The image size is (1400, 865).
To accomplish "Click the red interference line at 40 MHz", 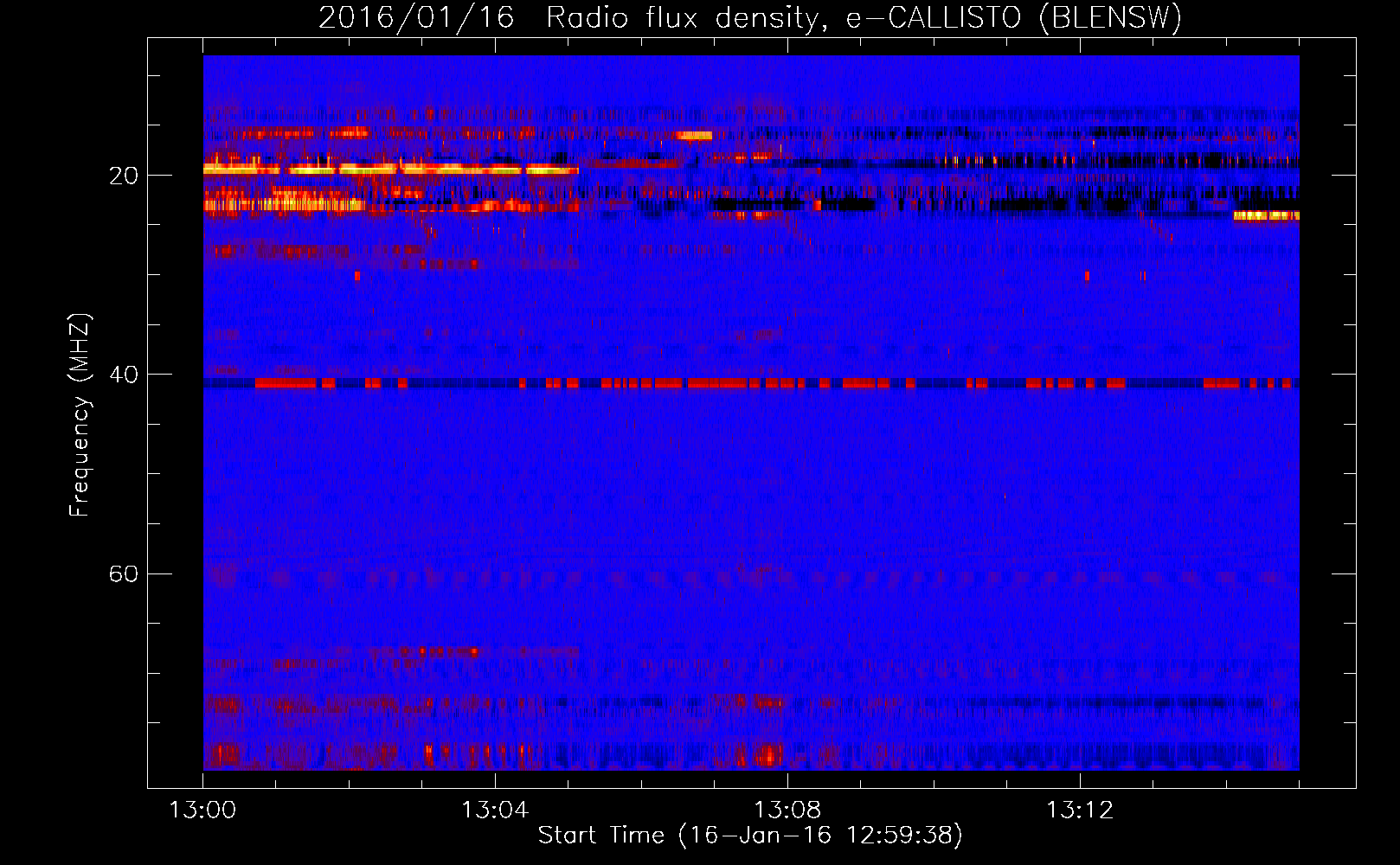I will pos(751,383).
